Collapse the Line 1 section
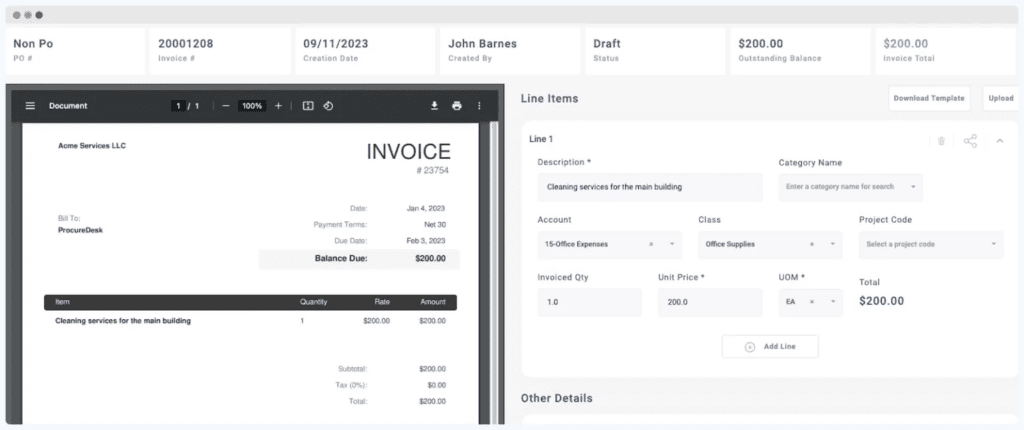Image resolution: width=1024 pixels, height=430 pixels. (999, 141)
